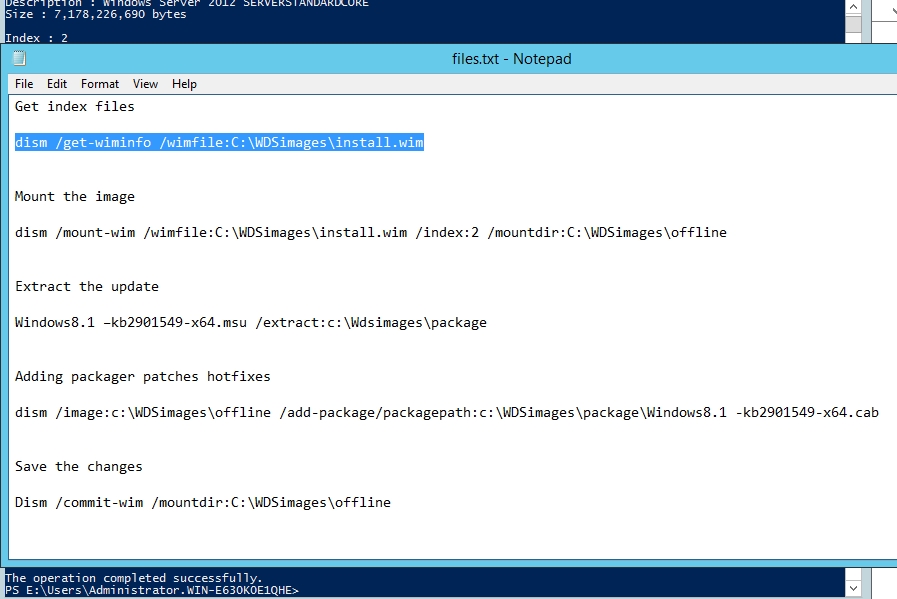
Task: Place cursor in the dism /add-package command
Action: (x=446, y=413)
